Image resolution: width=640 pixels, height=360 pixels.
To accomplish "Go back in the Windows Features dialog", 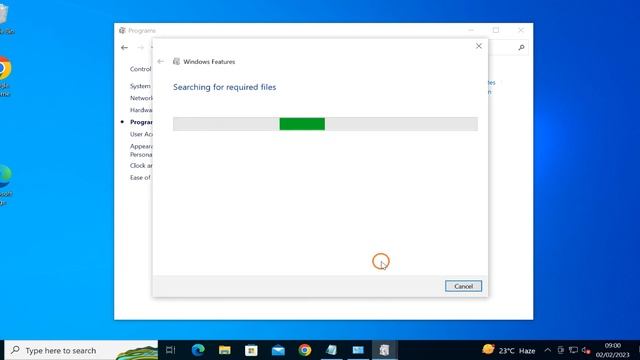I will tap(161, 62).
